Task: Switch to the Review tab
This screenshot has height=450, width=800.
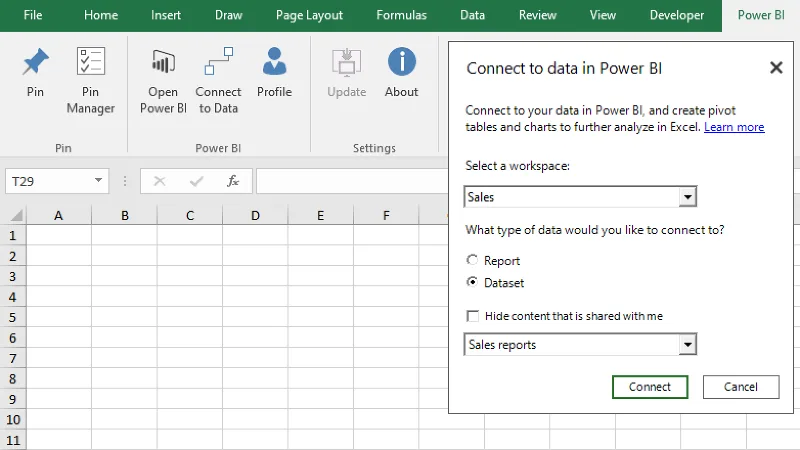Action: pyautogui.click(x=538, y=15)
